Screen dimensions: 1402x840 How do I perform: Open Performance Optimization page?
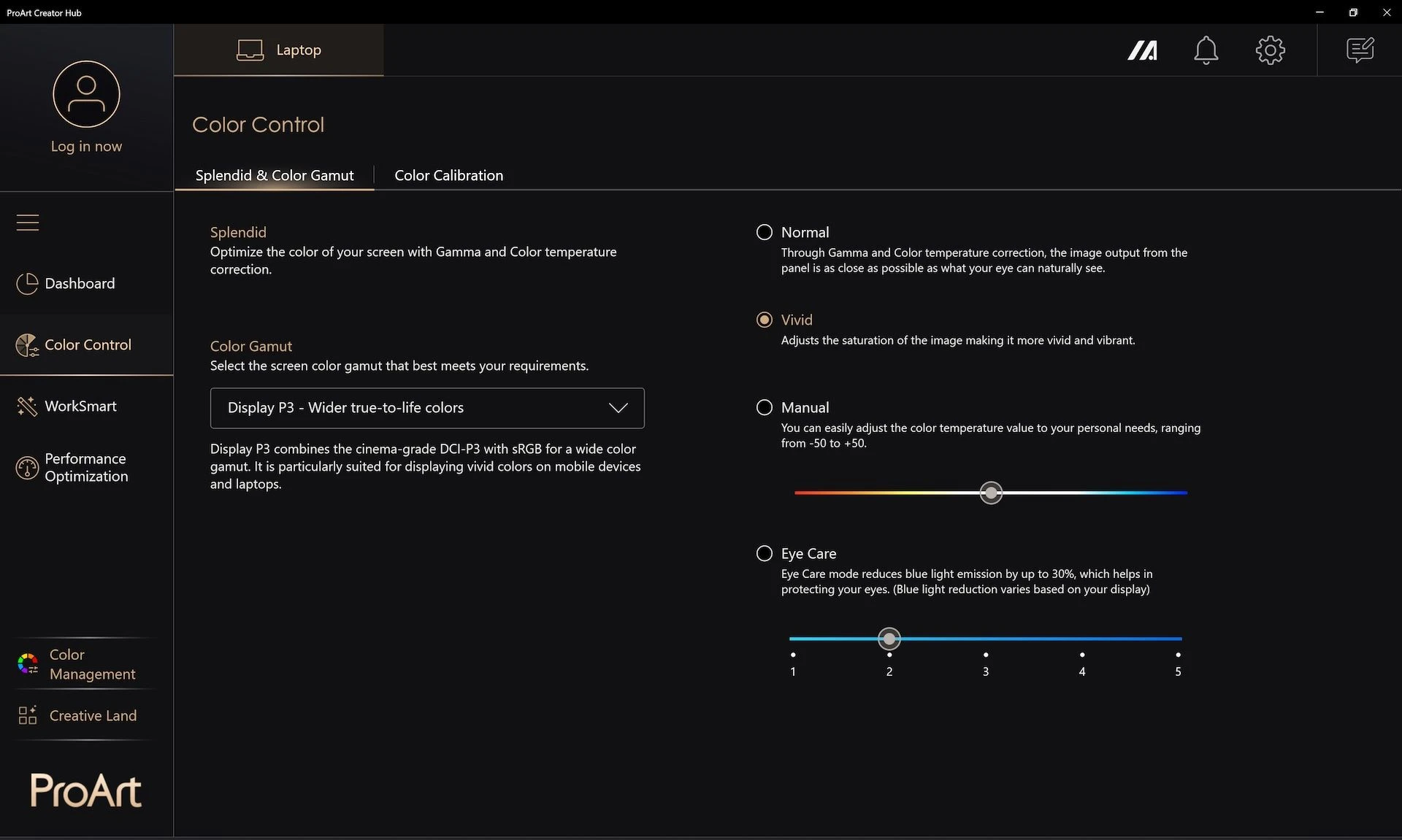[86, 468]
